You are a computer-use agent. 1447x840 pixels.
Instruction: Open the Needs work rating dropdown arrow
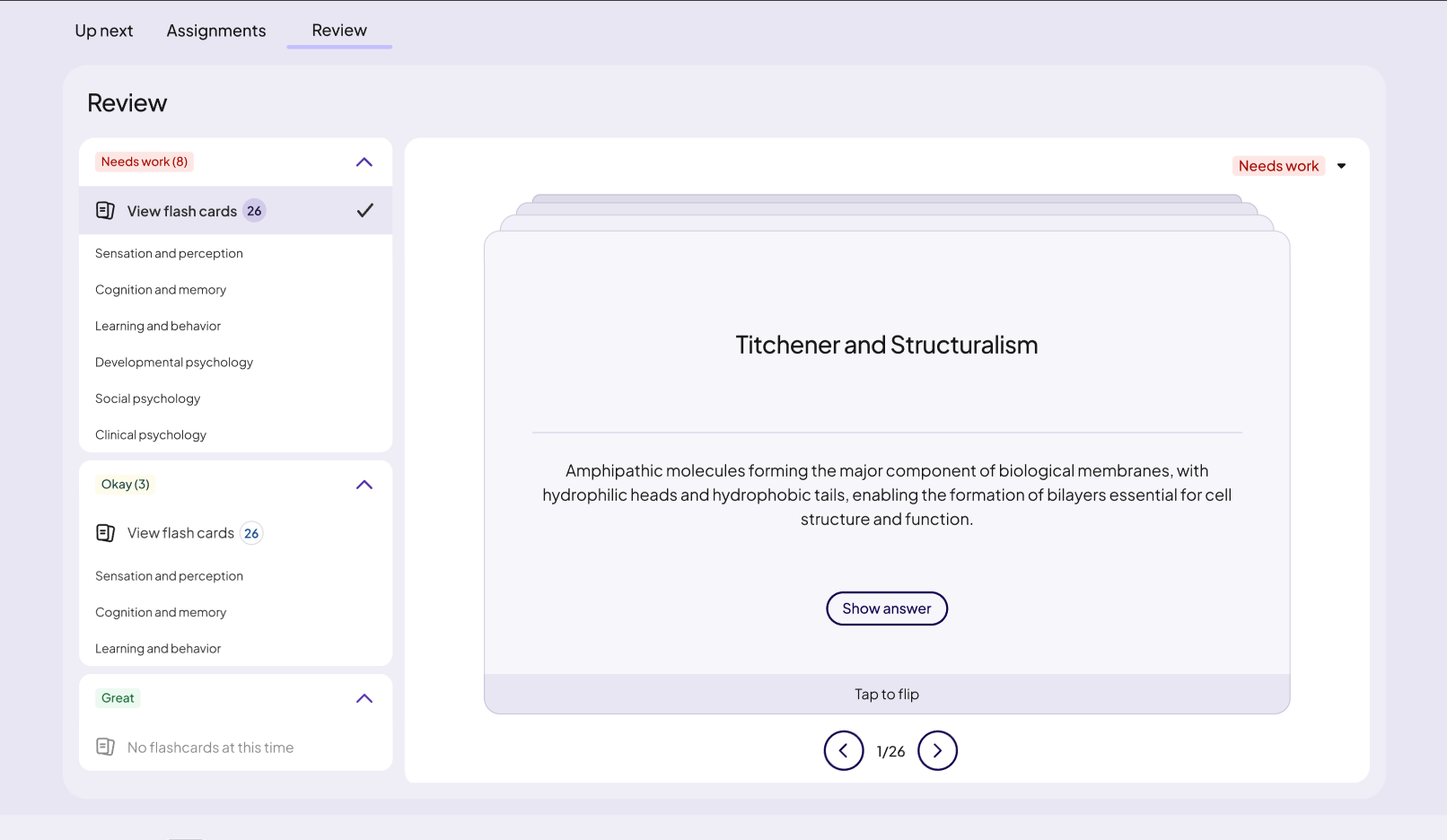(x=1341, y=166)
